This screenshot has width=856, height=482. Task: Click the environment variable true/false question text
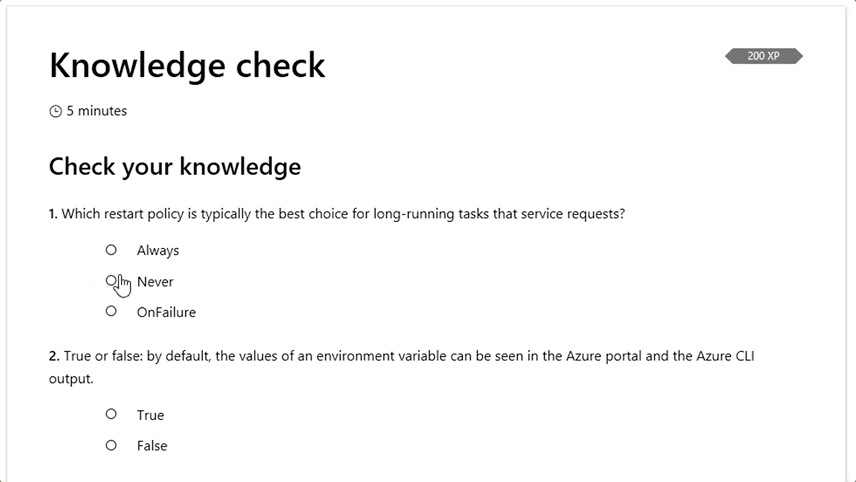[x=400, y=356]
